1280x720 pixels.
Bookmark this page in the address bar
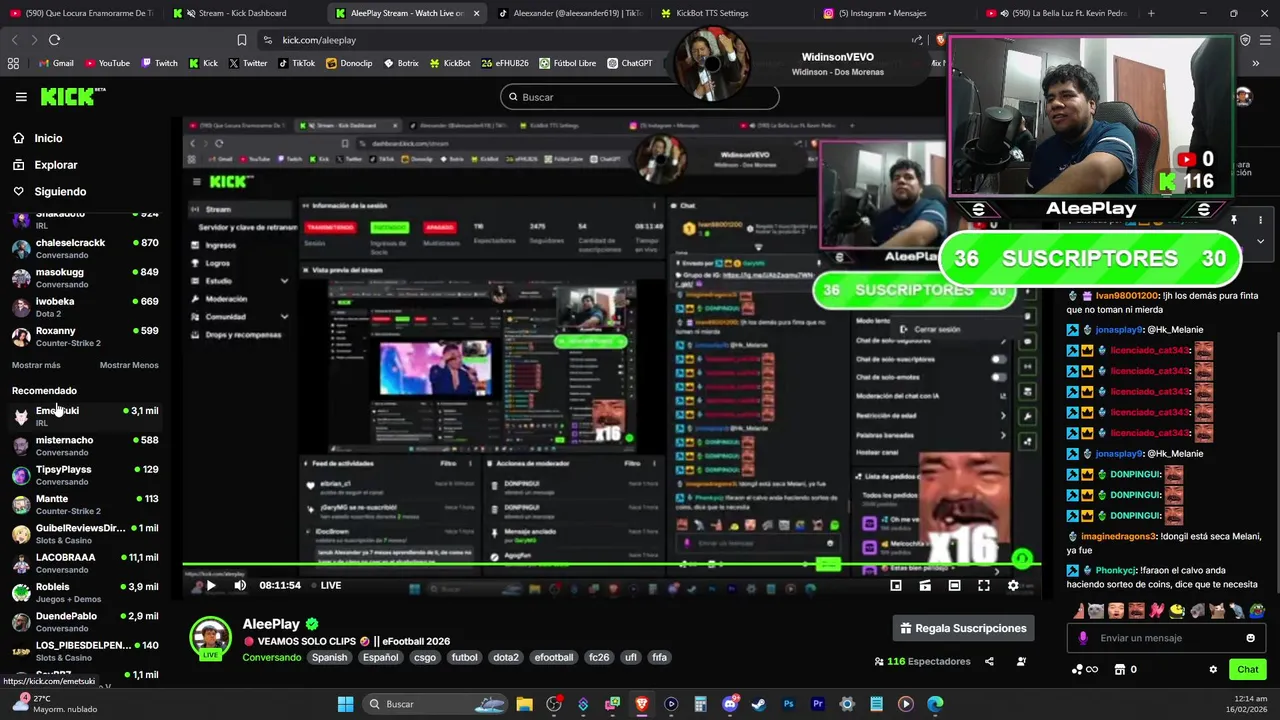(242, 40)
